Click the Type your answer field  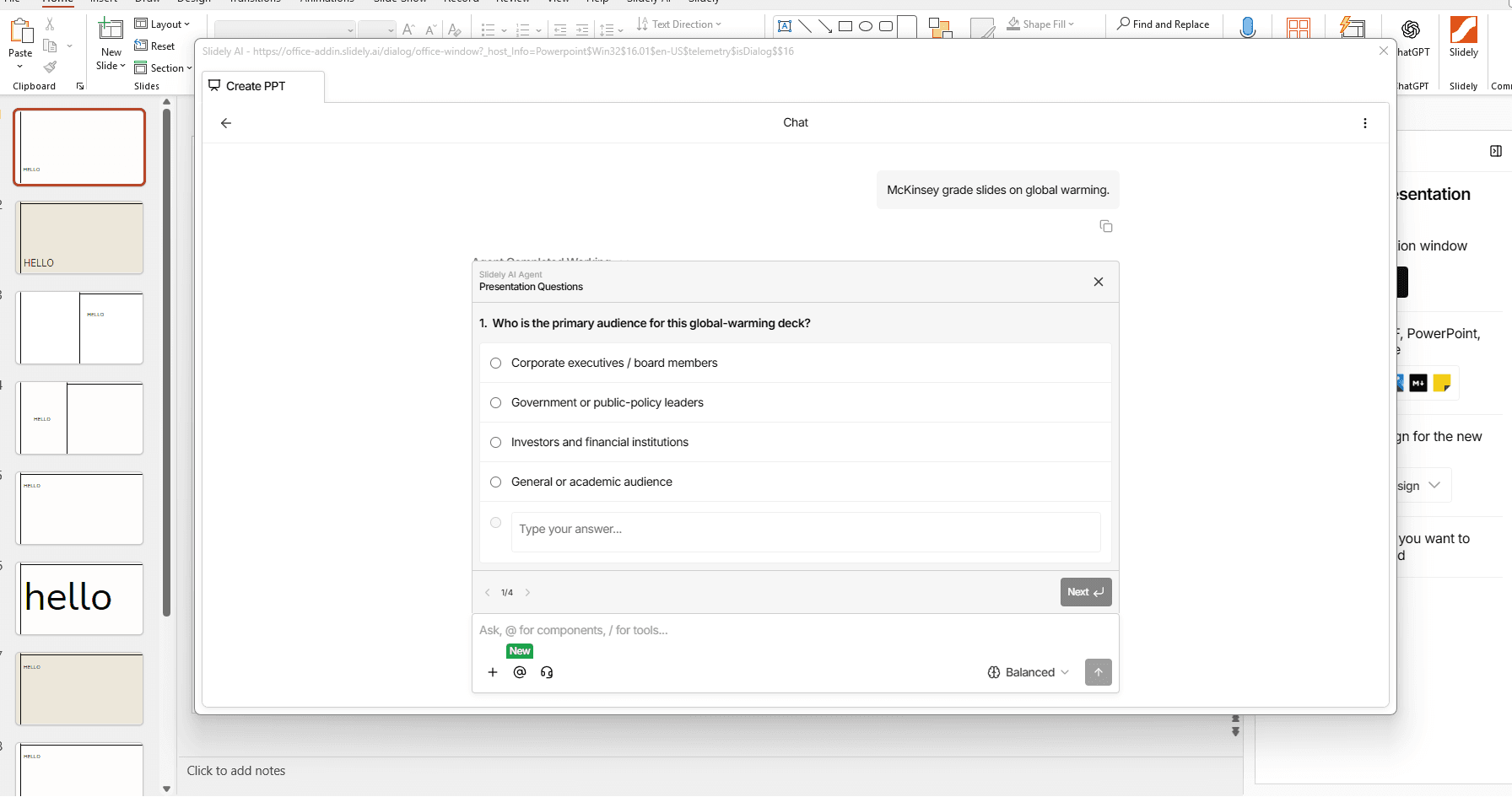click(x=806, y=532)
